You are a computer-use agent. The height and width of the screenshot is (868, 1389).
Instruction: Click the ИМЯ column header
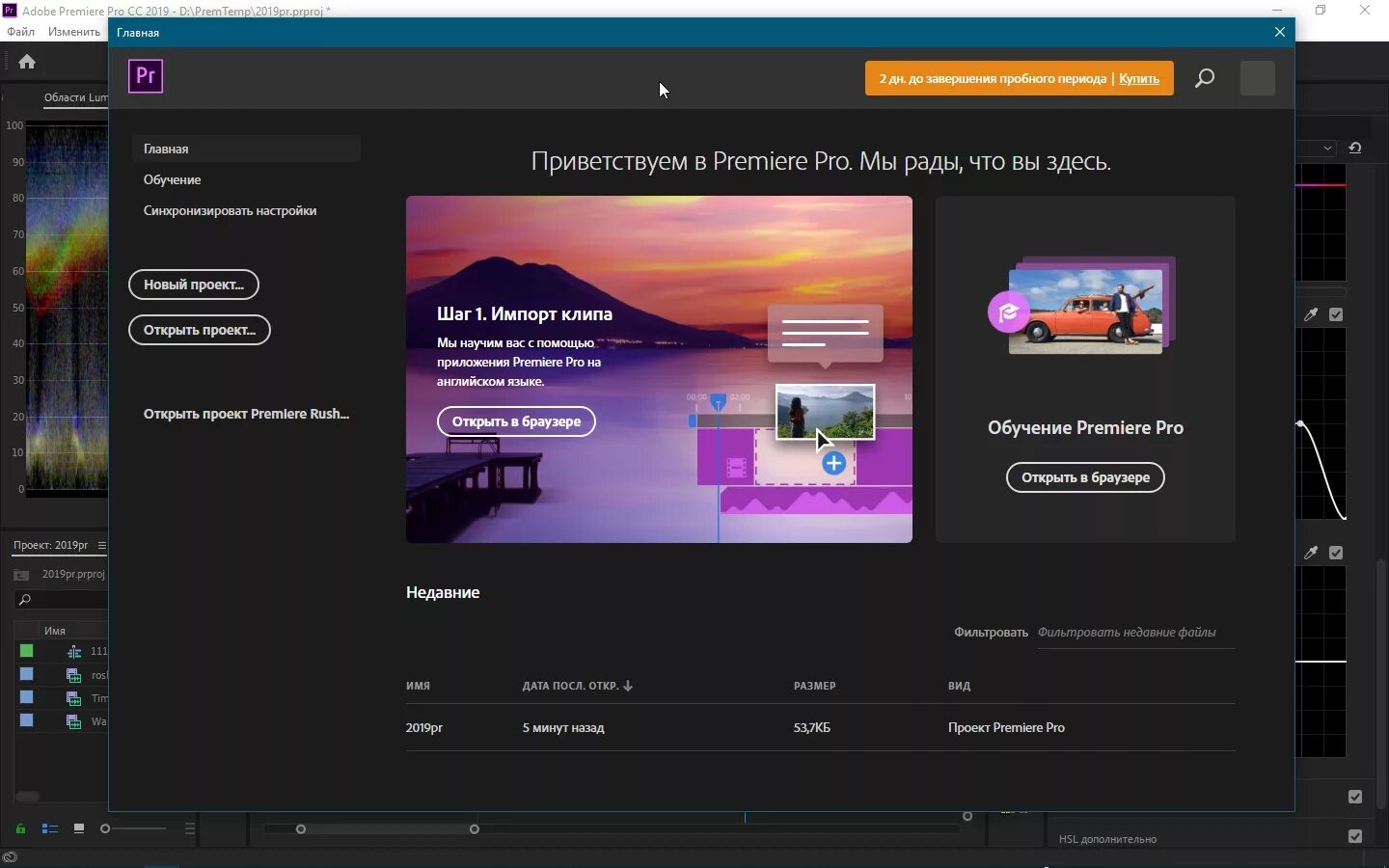click(418, 686)
